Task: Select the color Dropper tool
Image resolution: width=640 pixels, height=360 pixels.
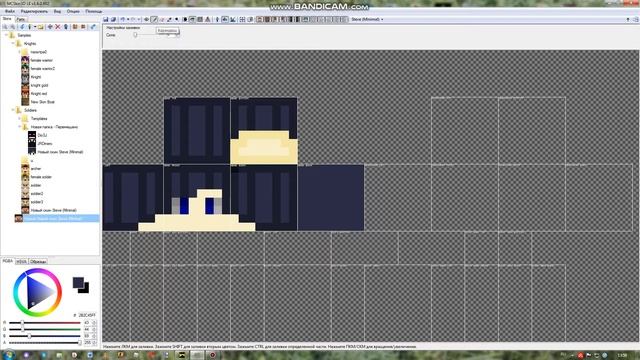Action: [x=169, y=19]
